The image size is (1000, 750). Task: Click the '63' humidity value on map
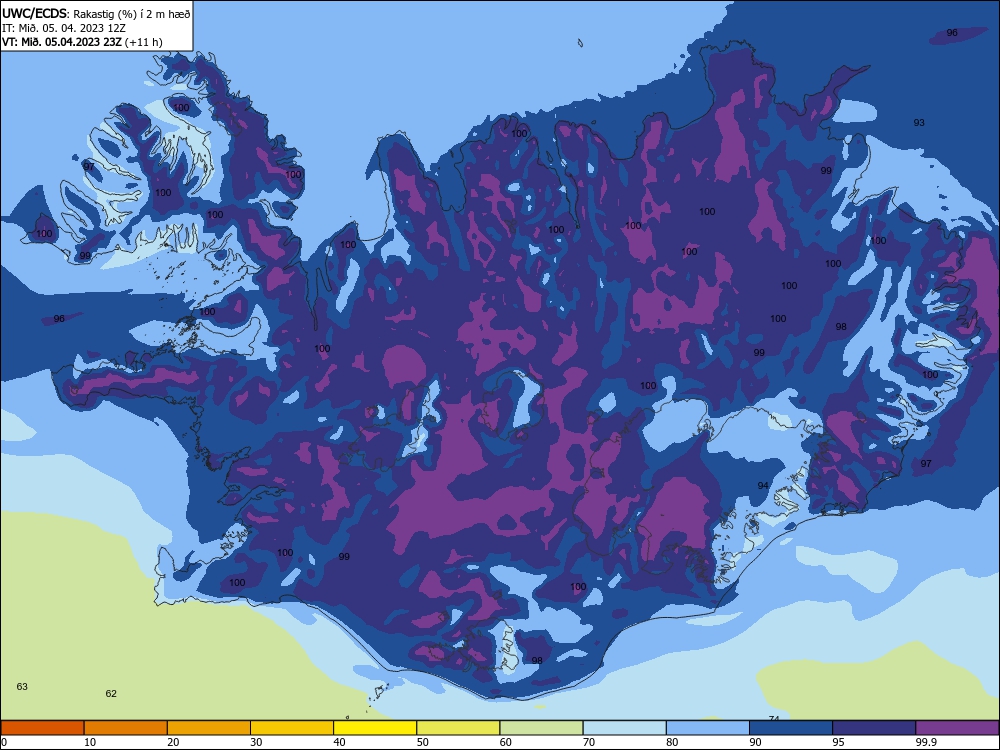coord(22,687)
